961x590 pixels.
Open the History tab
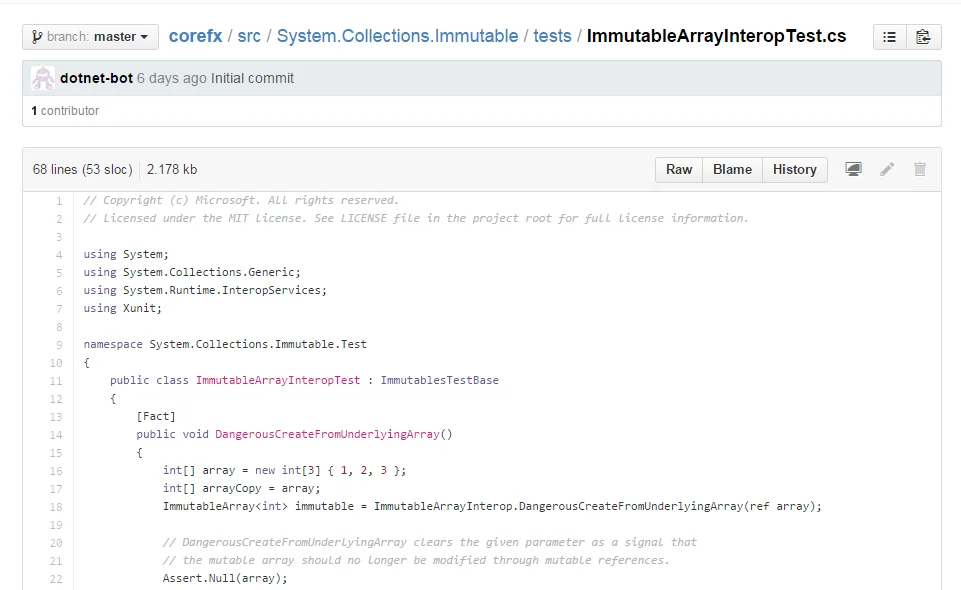click(794, 169)
